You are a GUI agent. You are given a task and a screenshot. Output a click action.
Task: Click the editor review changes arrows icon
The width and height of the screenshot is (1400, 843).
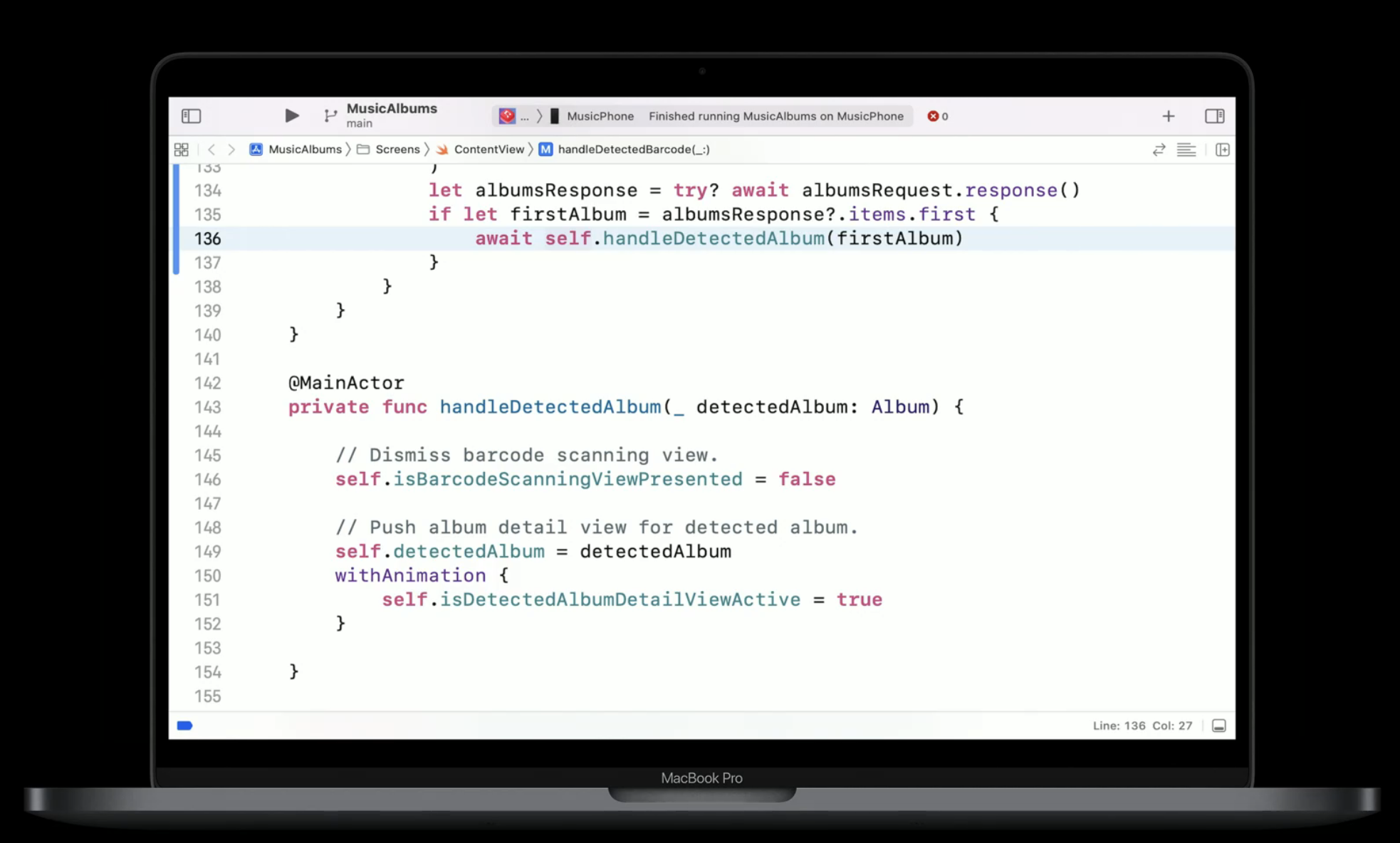pyautogui.click(x=1159, y=150)
